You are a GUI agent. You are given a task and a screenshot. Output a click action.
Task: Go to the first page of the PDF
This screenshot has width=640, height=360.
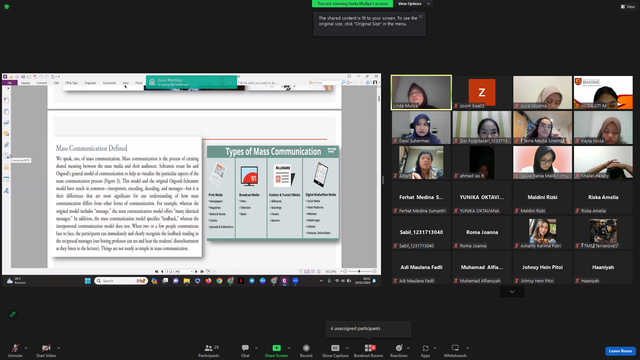[156, 271]
